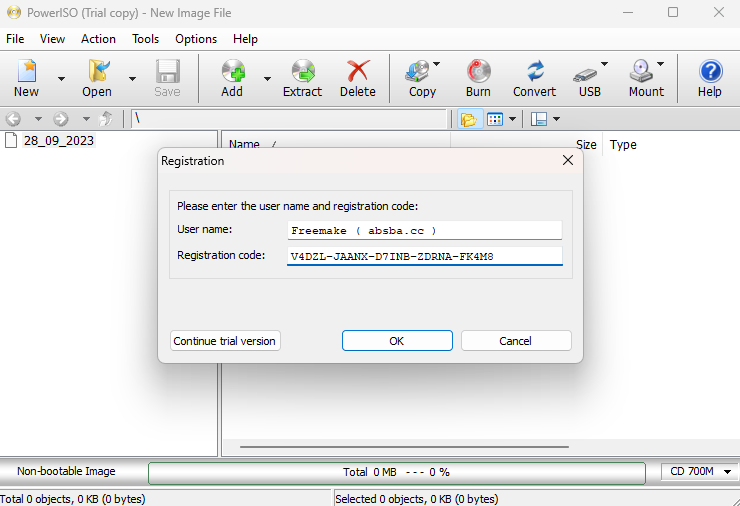Expand the Copy dropdown arrow

pos(437,64)
